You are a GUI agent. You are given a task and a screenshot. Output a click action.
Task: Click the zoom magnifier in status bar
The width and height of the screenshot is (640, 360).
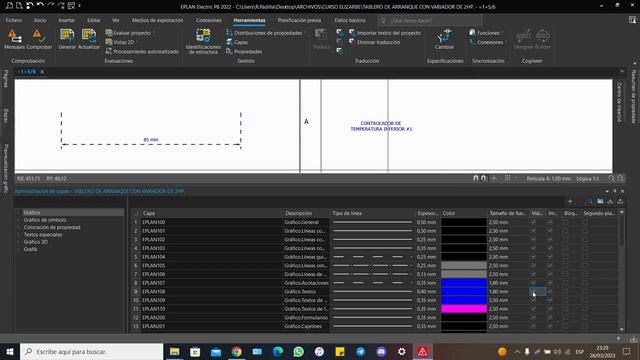click(x=611, y=178)
